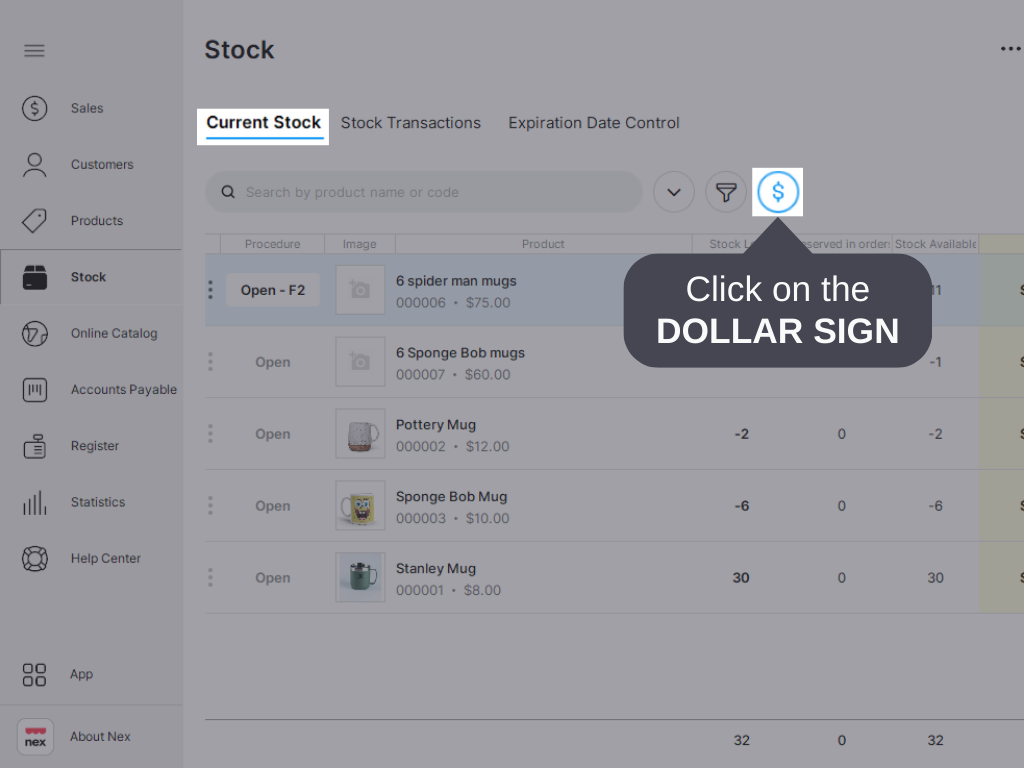This screenshot has width=1024, height=768.
Task: Click the Open - F2 button
Action: pos(272,290)
